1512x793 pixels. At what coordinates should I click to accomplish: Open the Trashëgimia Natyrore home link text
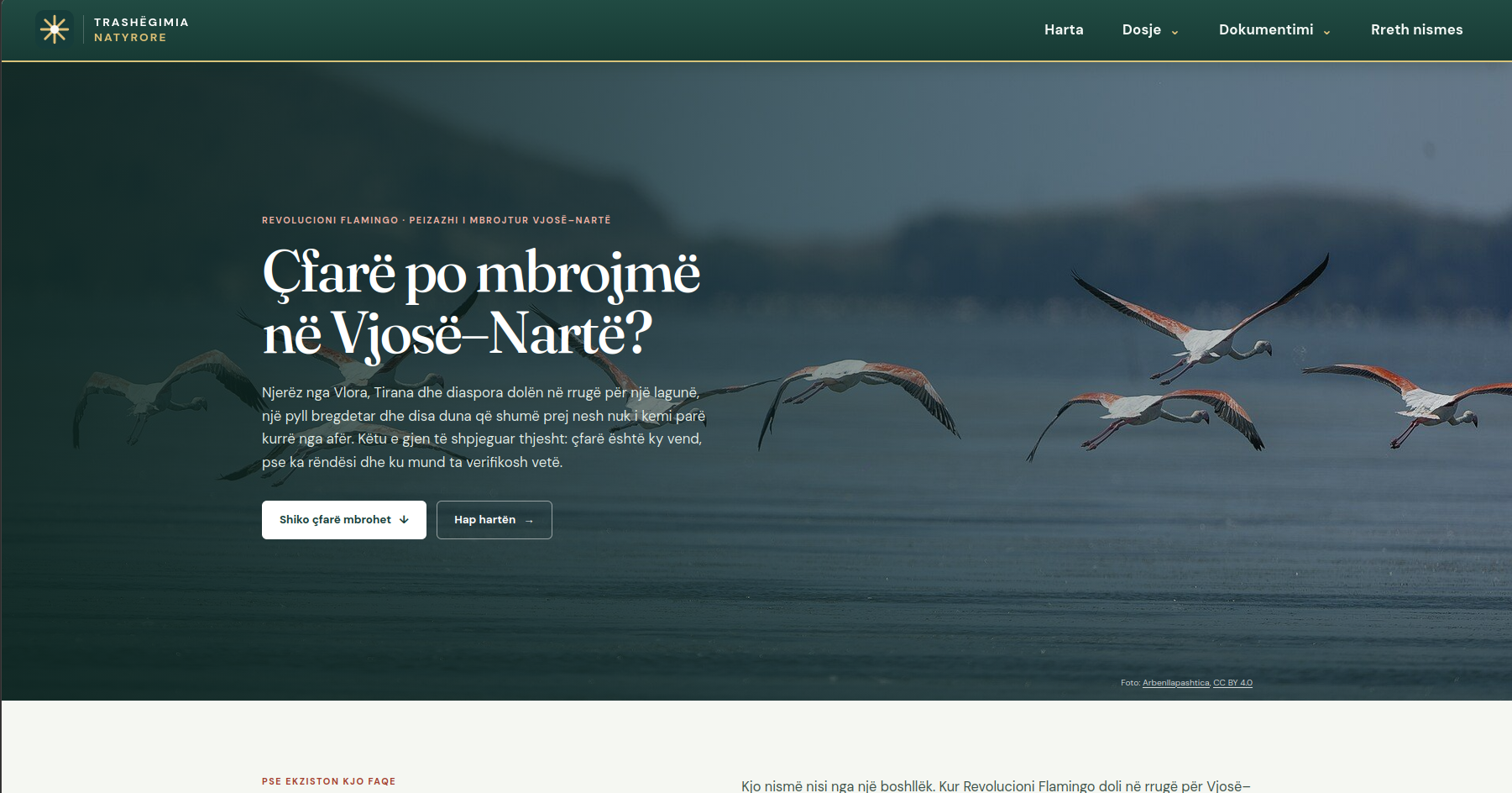(141, 29)
